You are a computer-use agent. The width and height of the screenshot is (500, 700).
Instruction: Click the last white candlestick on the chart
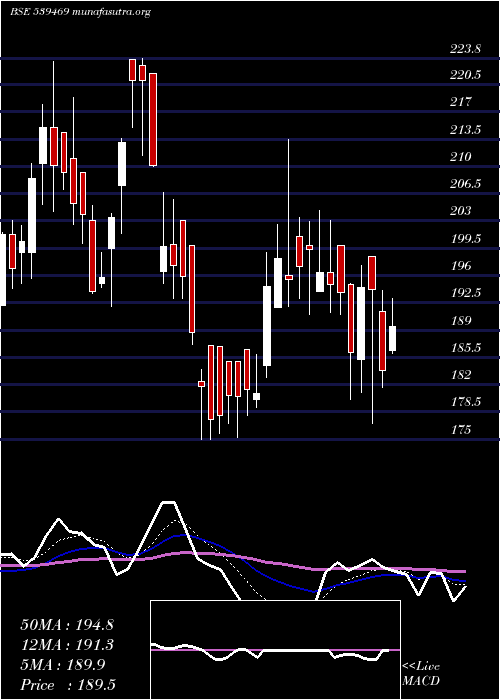[392, 338]
